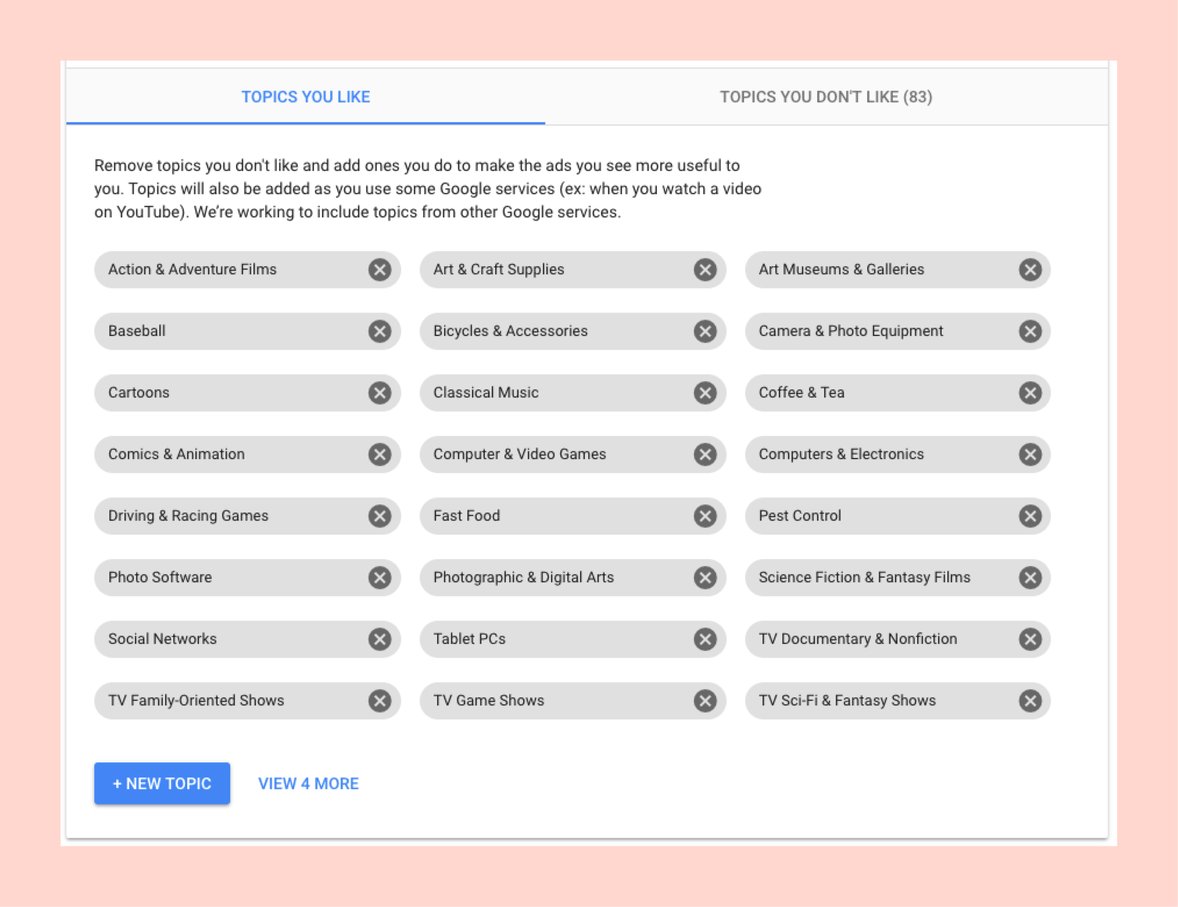Viewport: 1178px width, 907px height.
Task: Remove Art & Craft Supplies topic
Action: [705, 269]
